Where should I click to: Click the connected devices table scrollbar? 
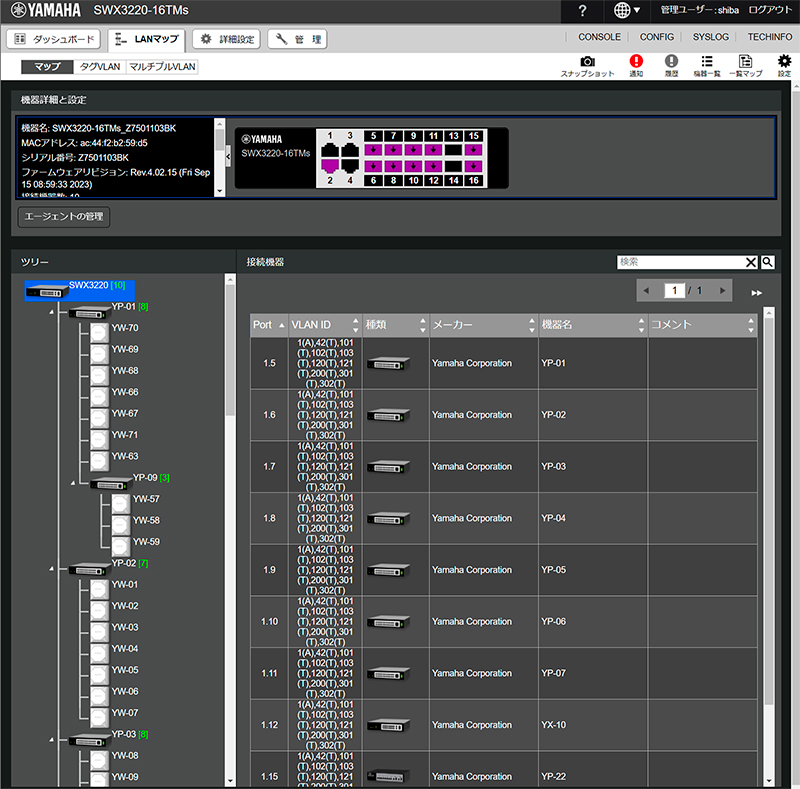click(769, 510)
